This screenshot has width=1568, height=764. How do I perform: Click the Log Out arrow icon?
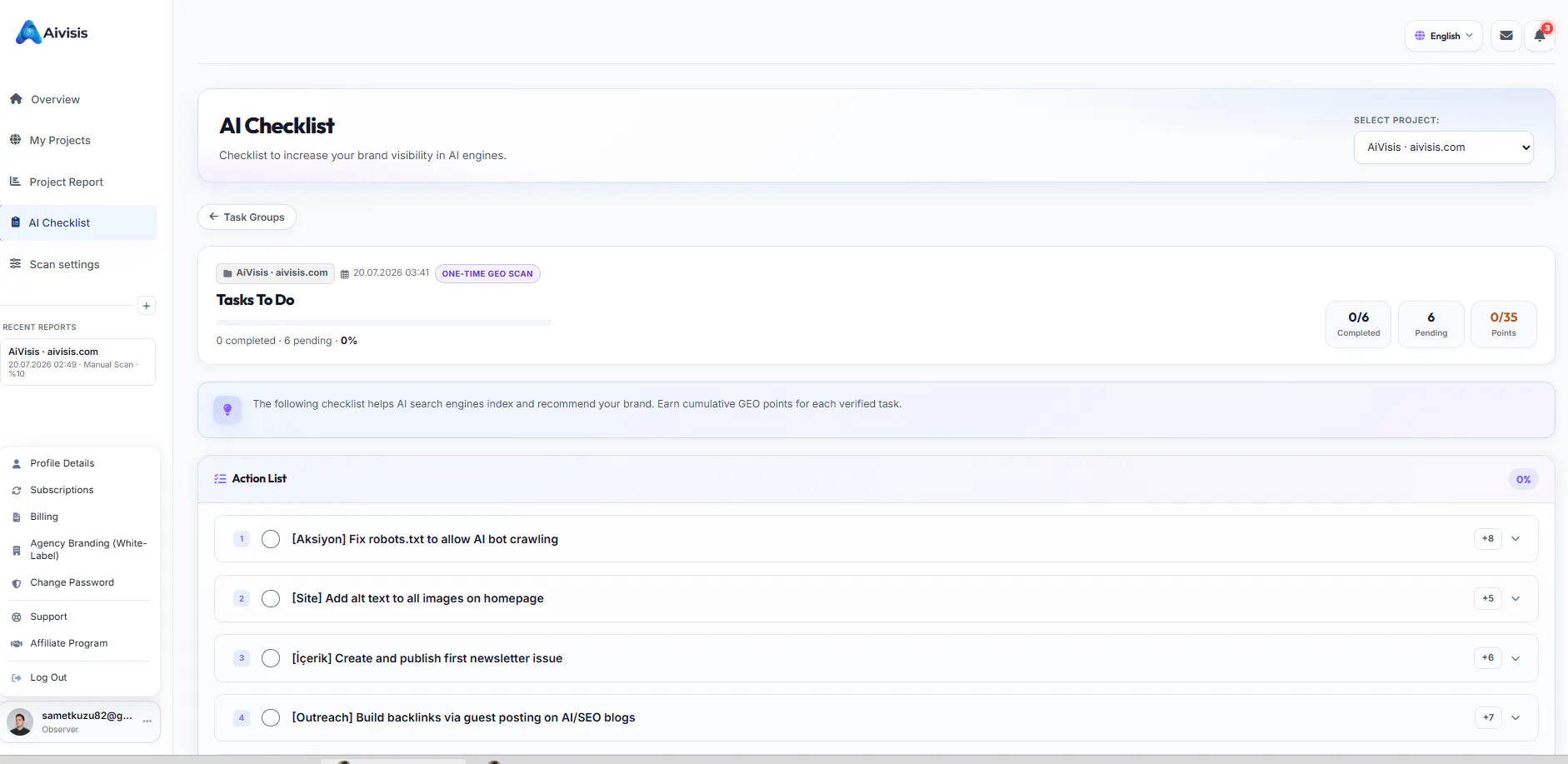[17, 678]
